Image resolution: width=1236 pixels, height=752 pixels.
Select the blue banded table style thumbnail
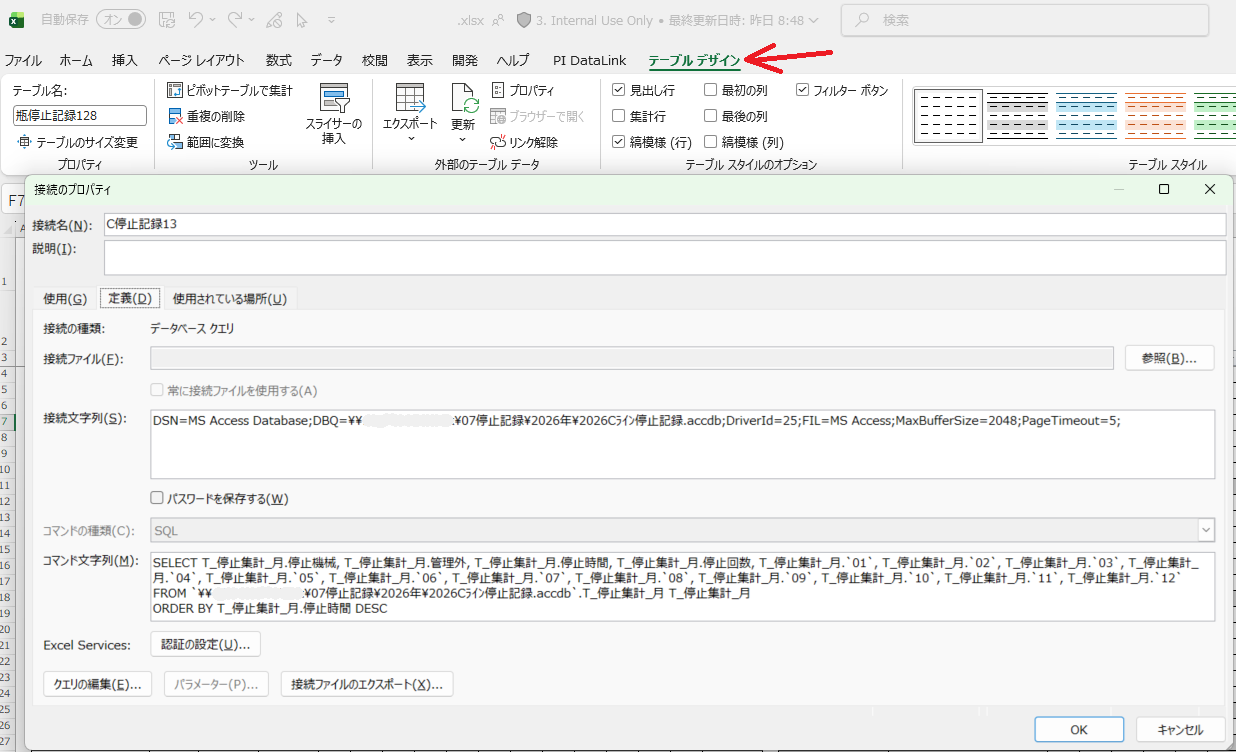(1086, 116)
